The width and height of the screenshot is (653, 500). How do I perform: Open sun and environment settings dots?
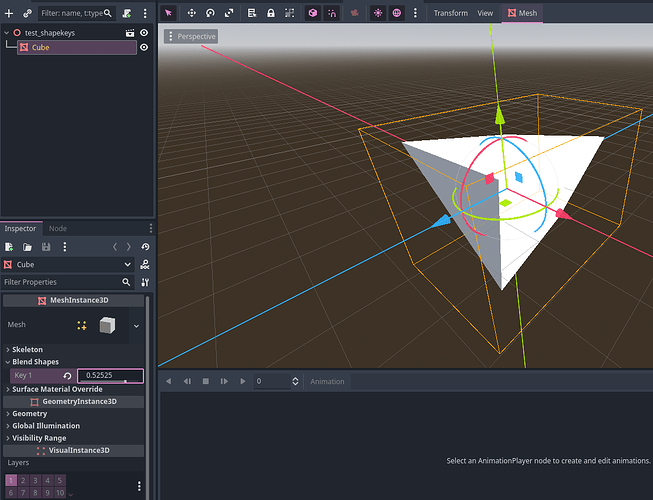point(415,13)
